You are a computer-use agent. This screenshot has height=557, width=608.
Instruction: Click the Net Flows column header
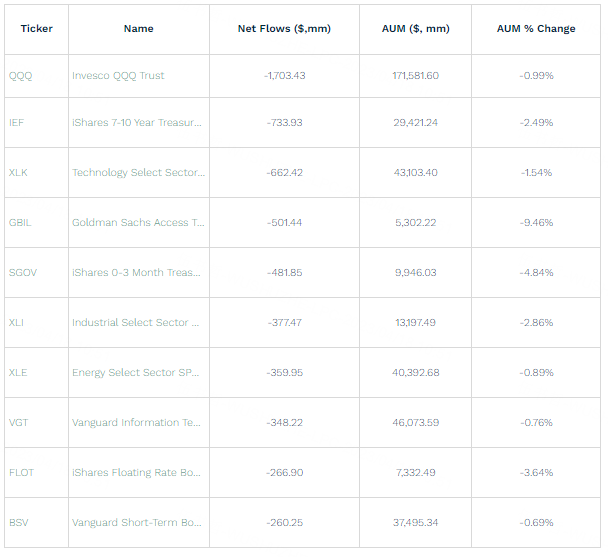tap(284, 29)
